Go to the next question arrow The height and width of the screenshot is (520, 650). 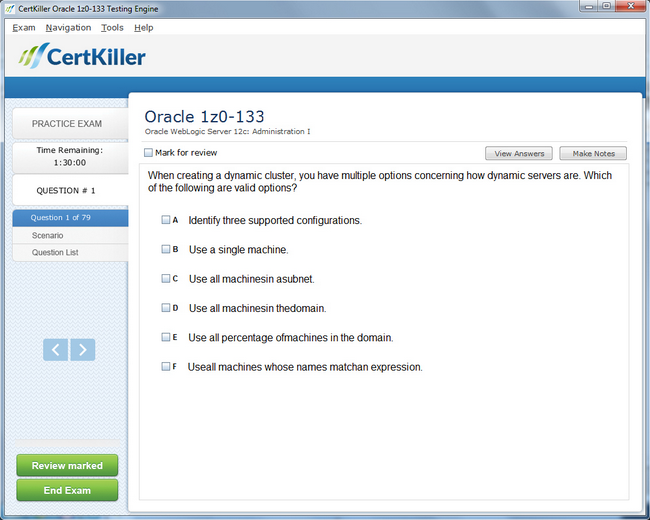pos(82,350)
